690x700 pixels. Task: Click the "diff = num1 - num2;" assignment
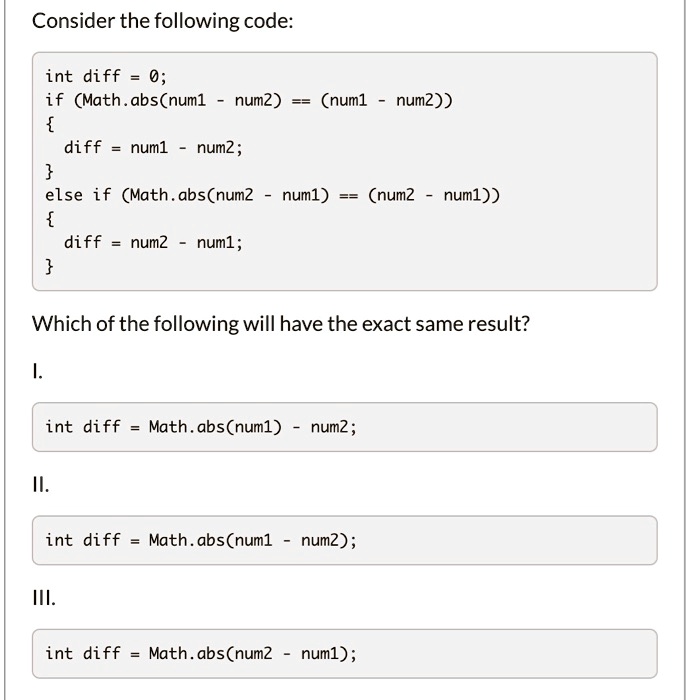[153, 148]
